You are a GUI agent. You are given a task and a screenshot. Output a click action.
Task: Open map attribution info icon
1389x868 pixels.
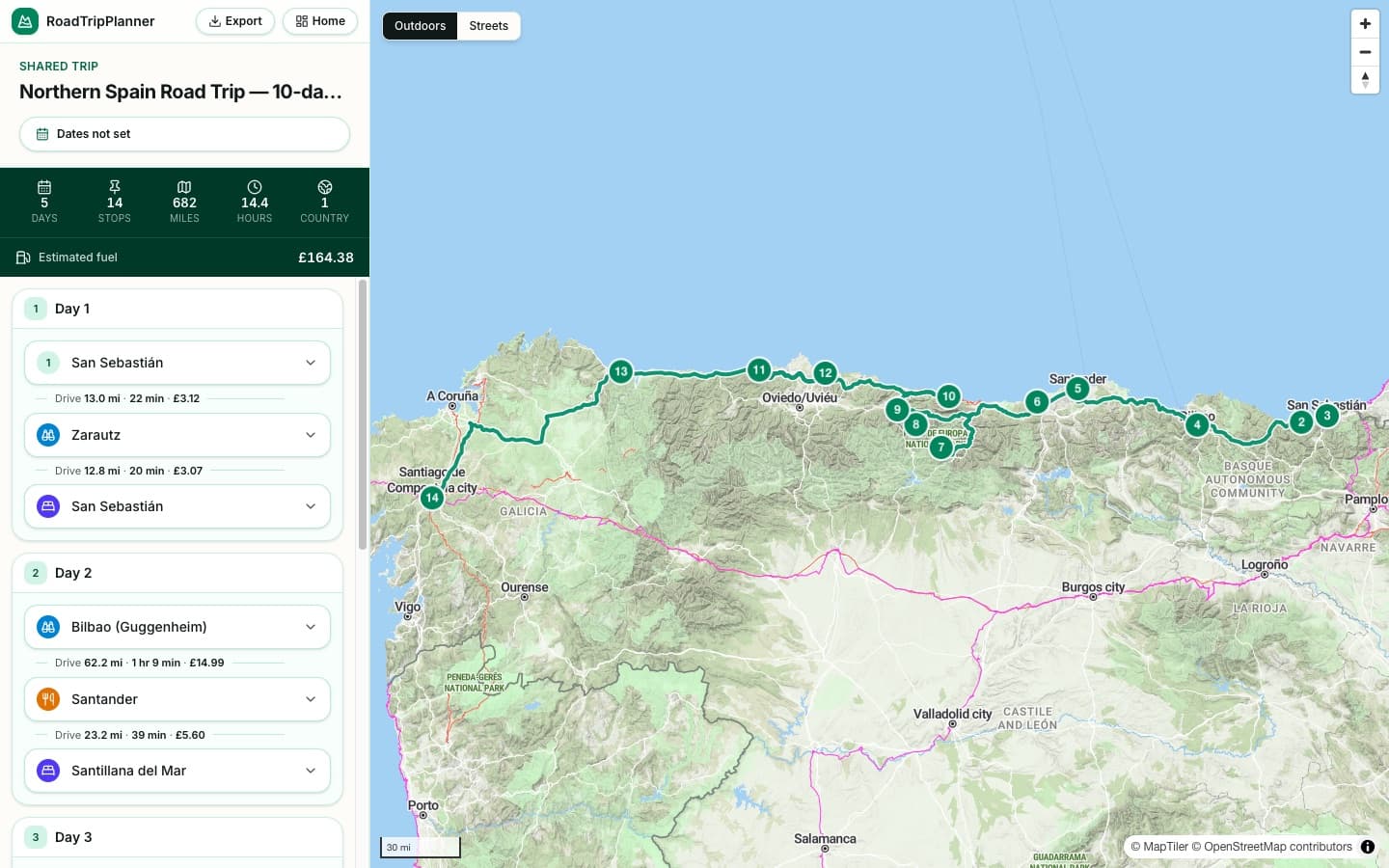click(1368, 847)
